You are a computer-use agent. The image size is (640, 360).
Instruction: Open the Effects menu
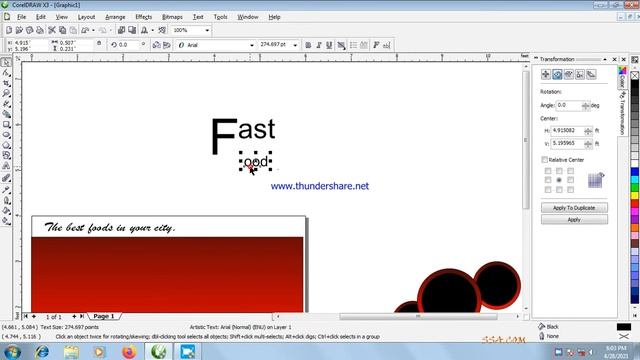pyautogui.click(x=144, y=17)
